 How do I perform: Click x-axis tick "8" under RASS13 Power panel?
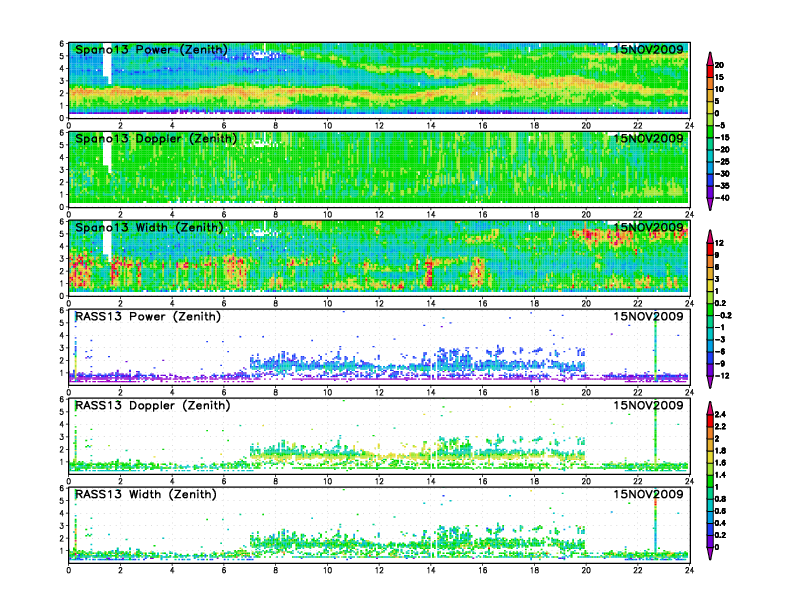[275, 392]
